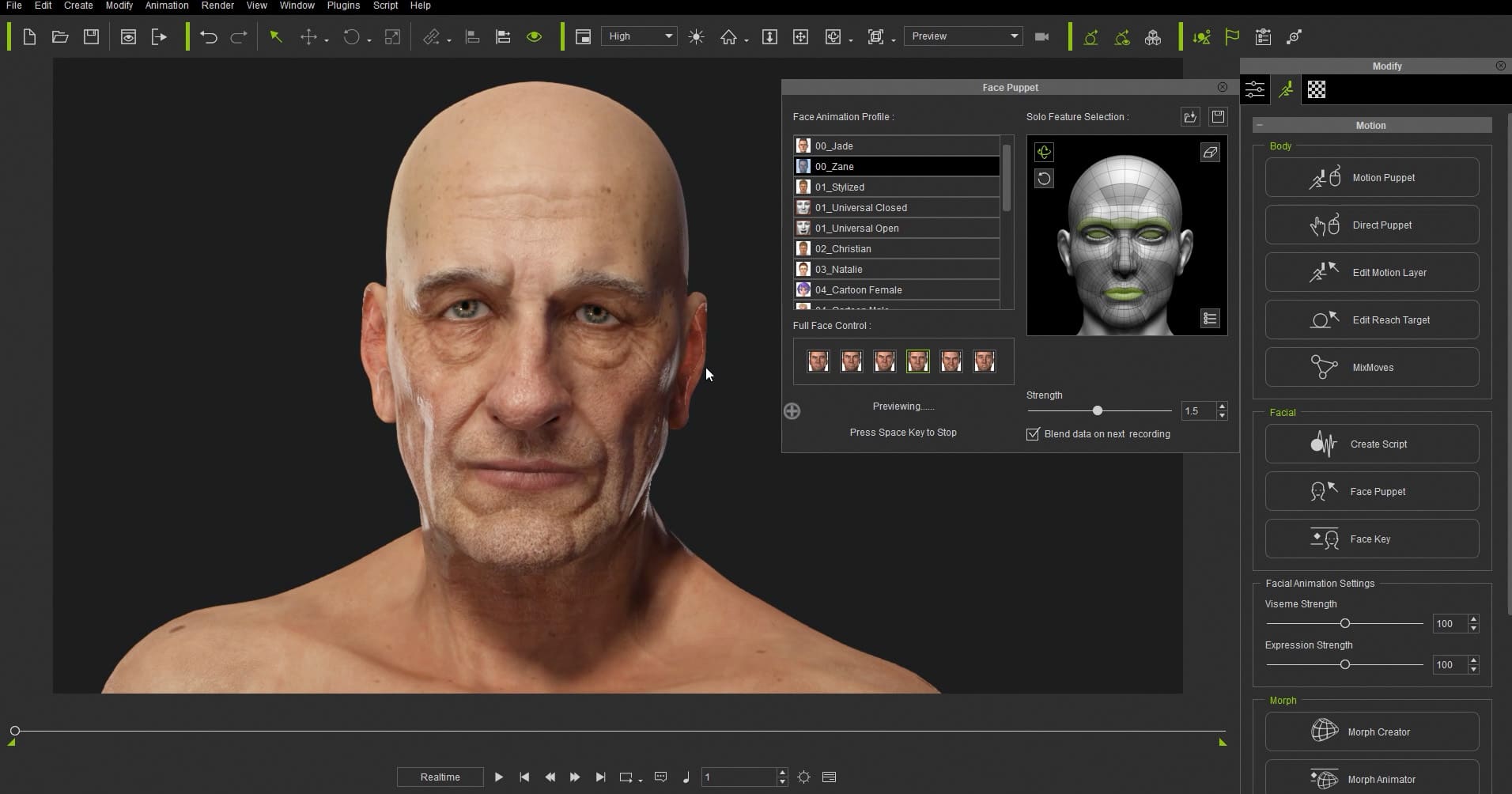Open the Preview mode dropdown

[x=1013, y=36]
